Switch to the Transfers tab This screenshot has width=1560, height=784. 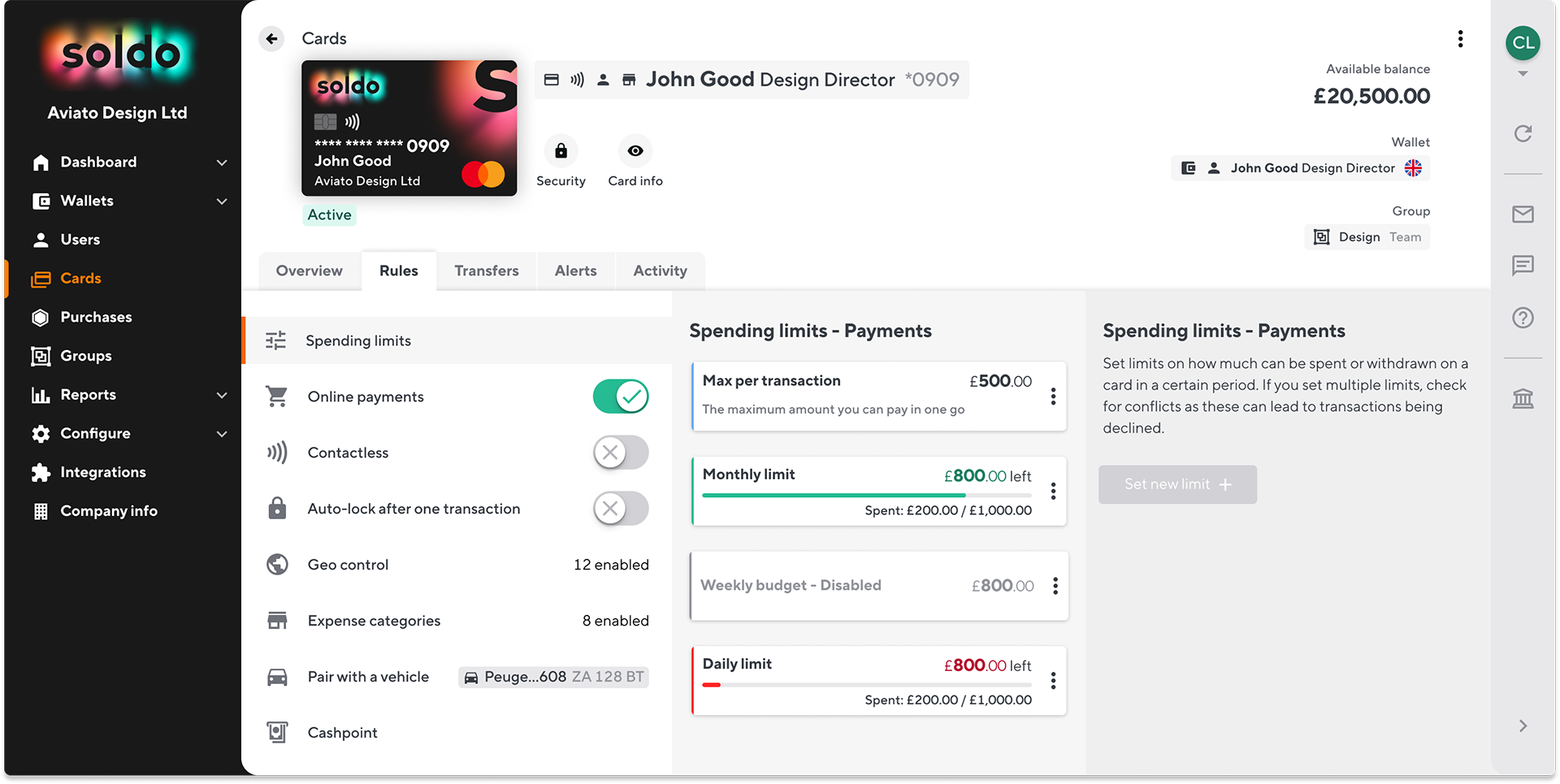tap(486, 271)
